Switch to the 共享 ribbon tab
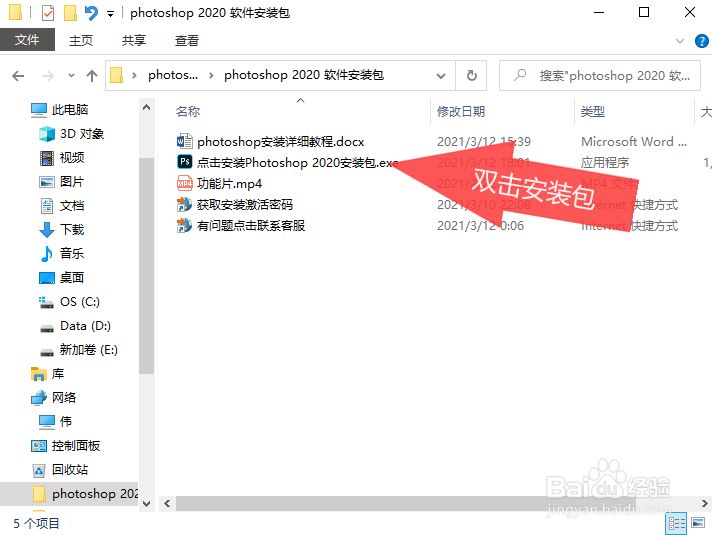The width and height of the screenshot is (712, 535). (134, 40)
